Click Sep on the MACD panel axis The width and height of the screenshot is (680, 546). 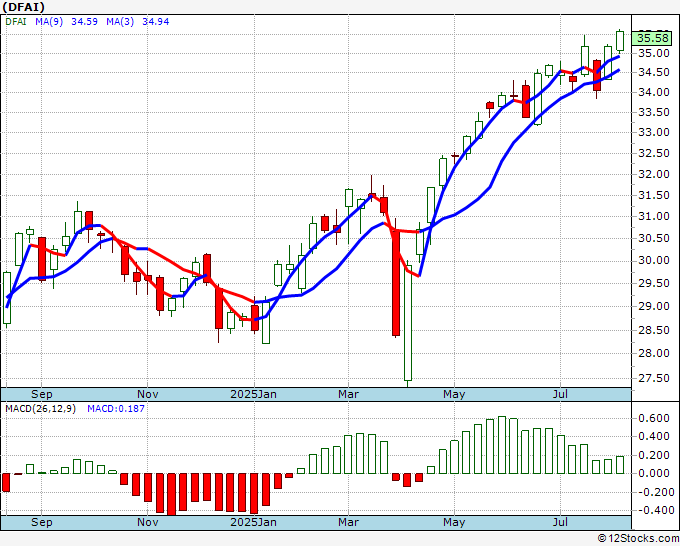42,522
